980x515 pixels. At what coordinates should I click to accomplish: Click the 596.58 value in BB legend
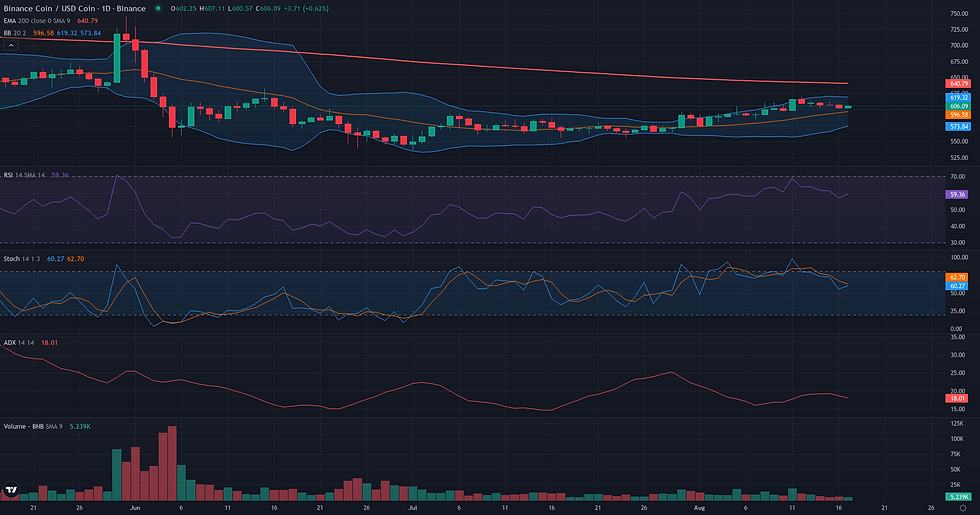tap(43, 33)
